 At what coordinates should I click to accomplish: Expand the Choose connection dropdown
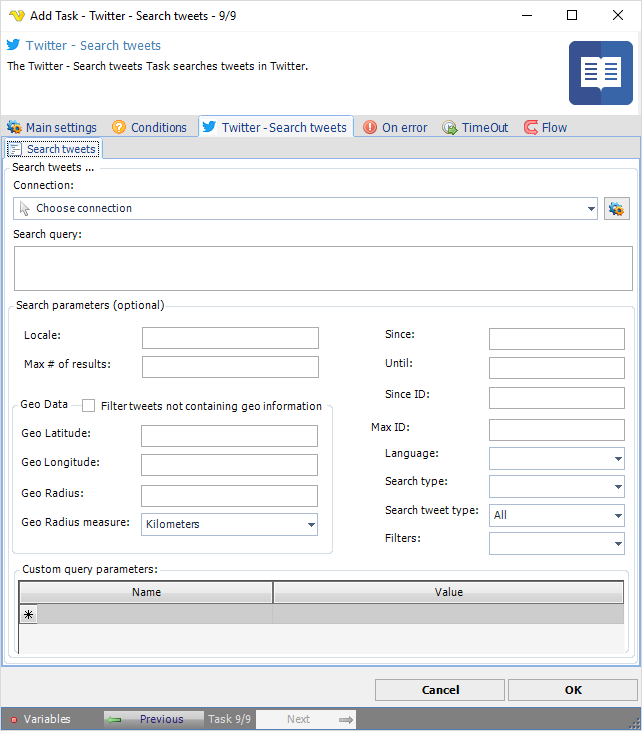[x=592, y=209]
